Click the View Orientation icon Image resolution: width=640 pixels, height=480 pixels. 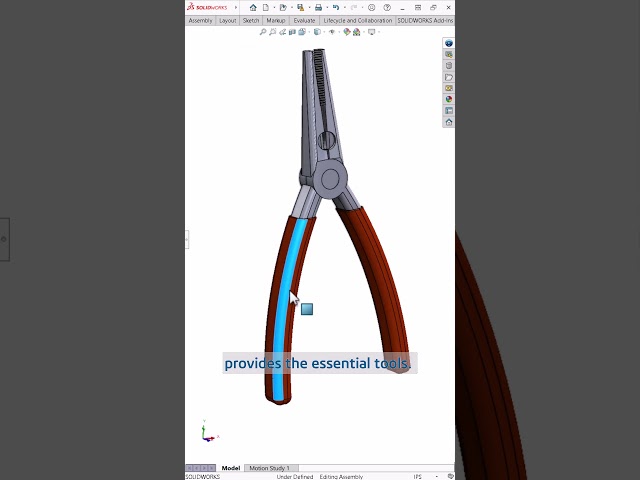(x=302, y=32)
